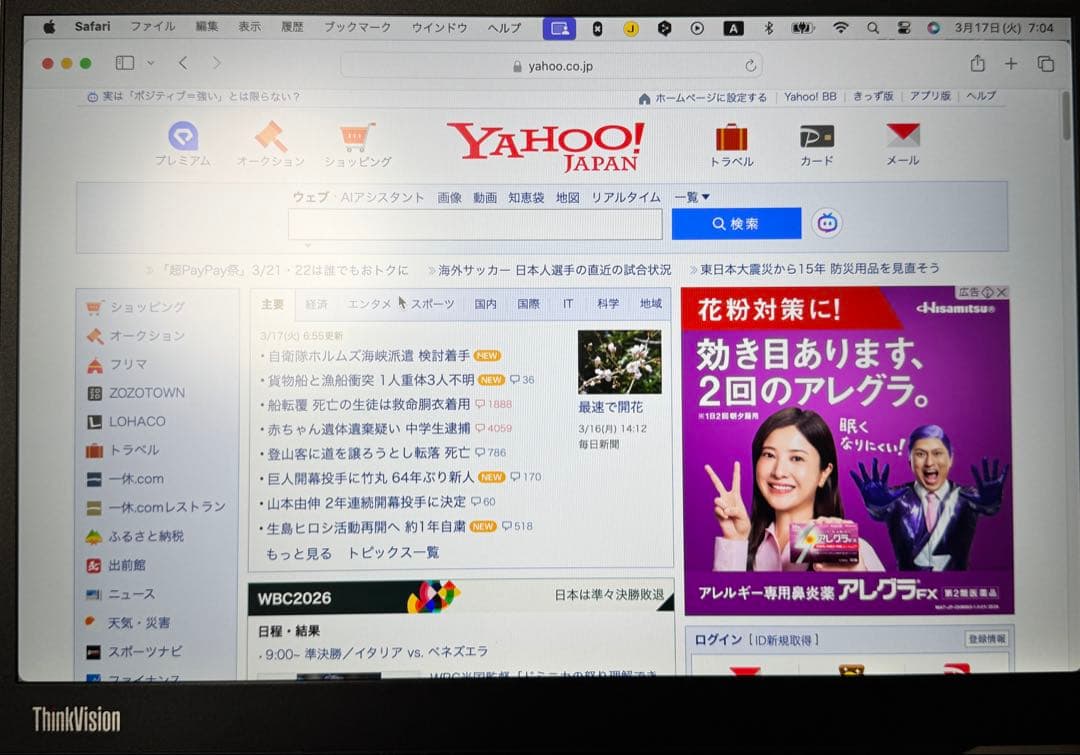Image resolution: width=1080 pixels, height=755 pixels.
Task: Select the 科学 news tab
Action: pyautogui.click(x=608, y=304)
